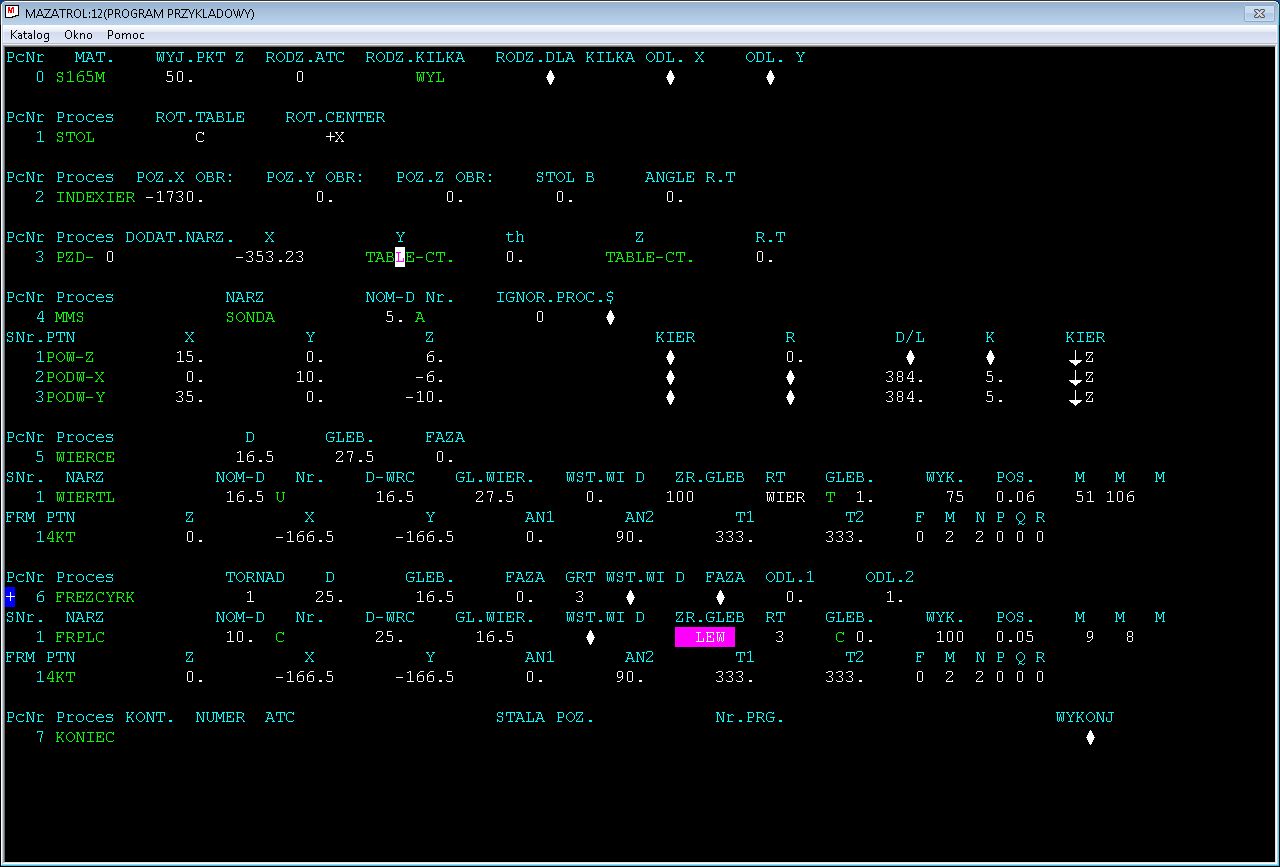This screenshot has width=1280, height=867.
Task: Click WYL tool type value
Action: coord(430,77)
